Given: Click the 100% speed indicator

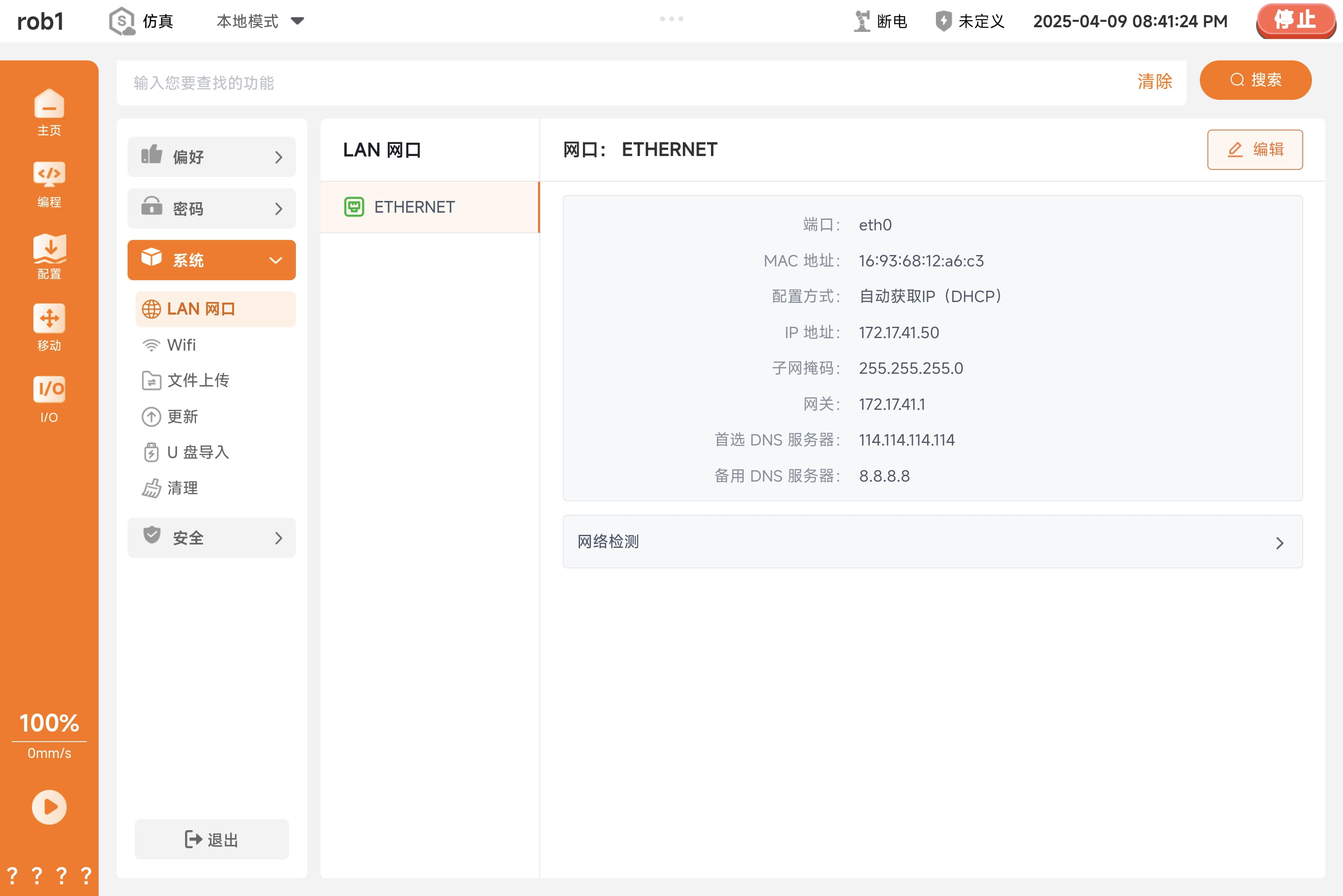Looking at the screenshot, I should click(x=49, y=723).
